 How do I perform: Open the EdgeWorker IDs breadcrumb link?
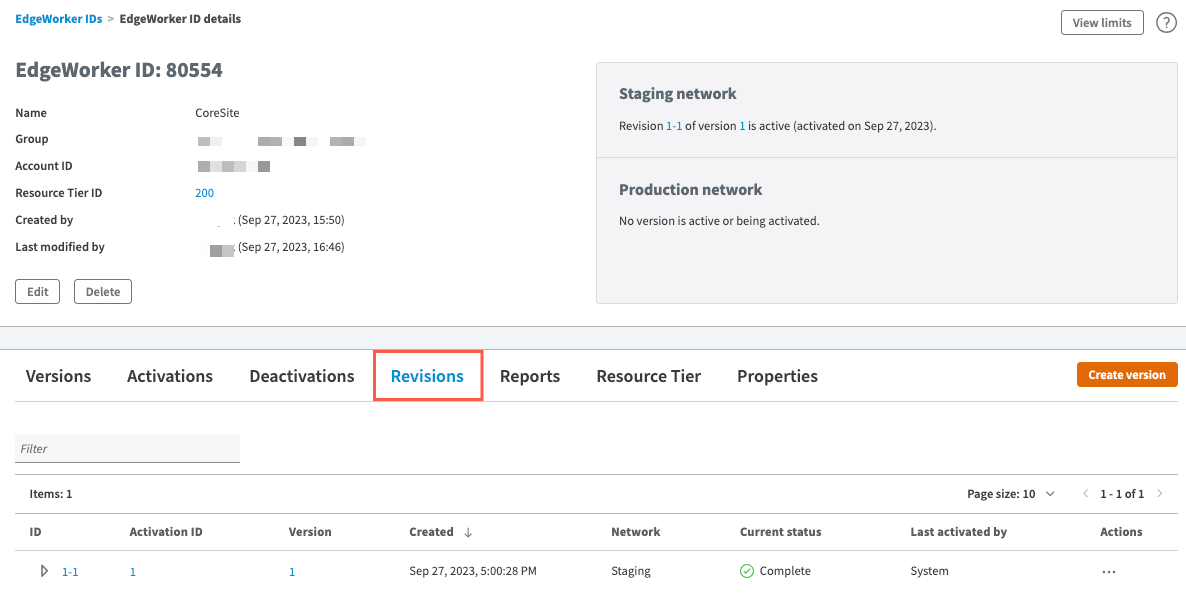coord(58,19)
